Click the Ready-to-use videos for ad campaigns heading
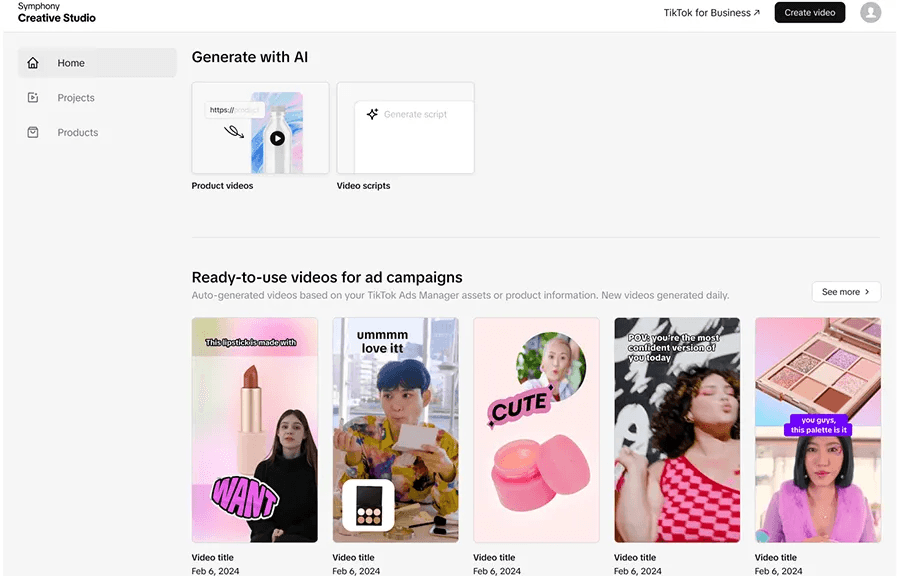 click(x=327, y=277)
